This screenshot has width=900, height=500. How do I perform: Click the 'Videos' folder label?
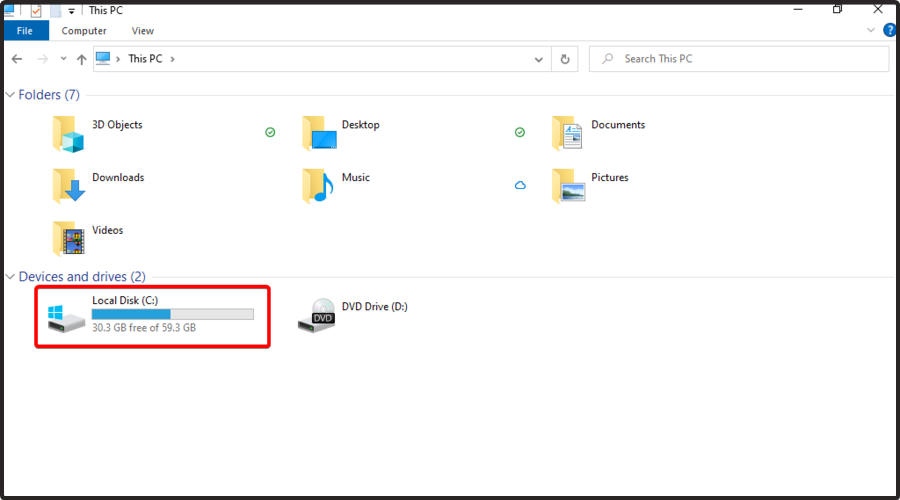pyautogui.click(x=107, y=230)
